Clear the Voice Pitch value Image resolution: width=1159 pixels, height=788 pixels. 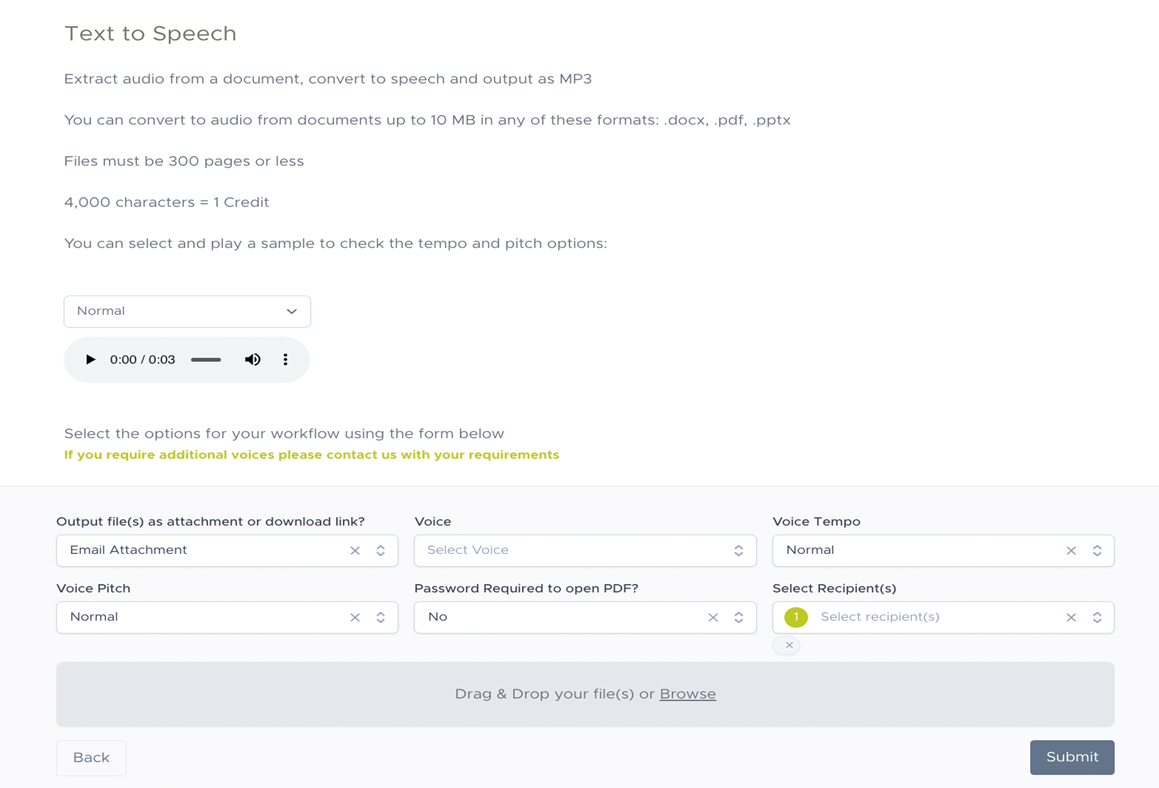(355, 618)
